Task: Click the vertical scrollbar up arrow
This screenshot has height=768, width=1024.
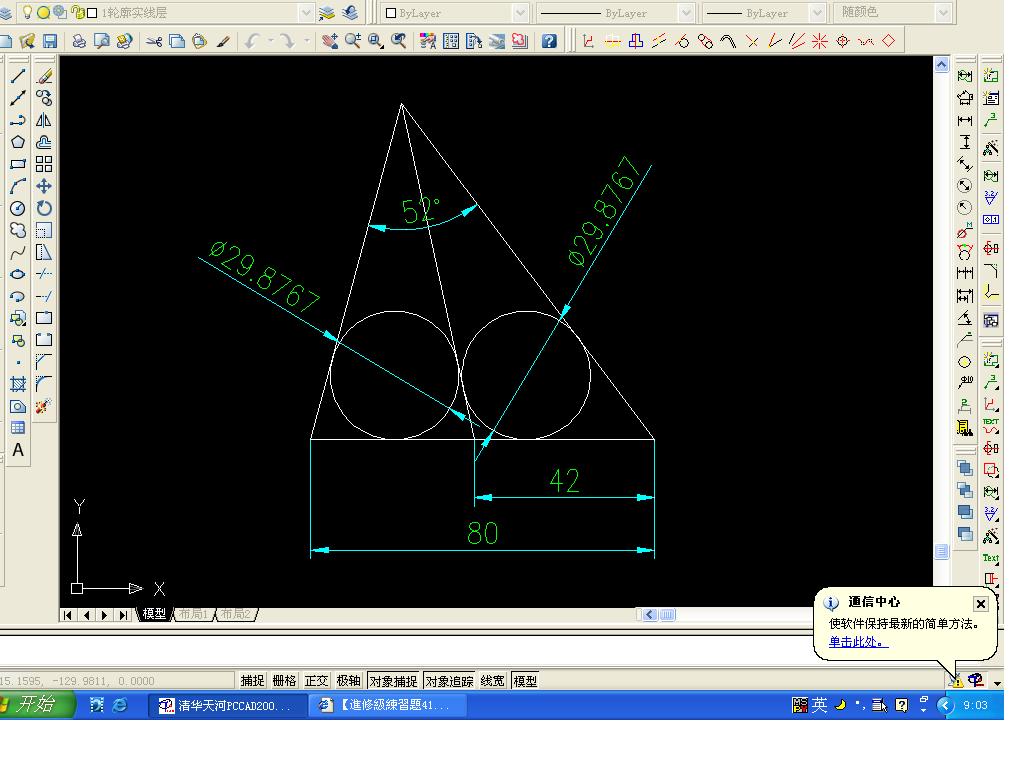Action: click(941, 64)
